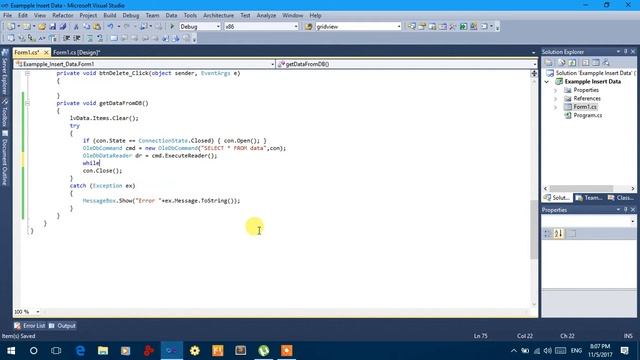Click the View Code icon in Solution Explorer
The height and width of the screenshot is (360, 640).
[x=586, y=62]
